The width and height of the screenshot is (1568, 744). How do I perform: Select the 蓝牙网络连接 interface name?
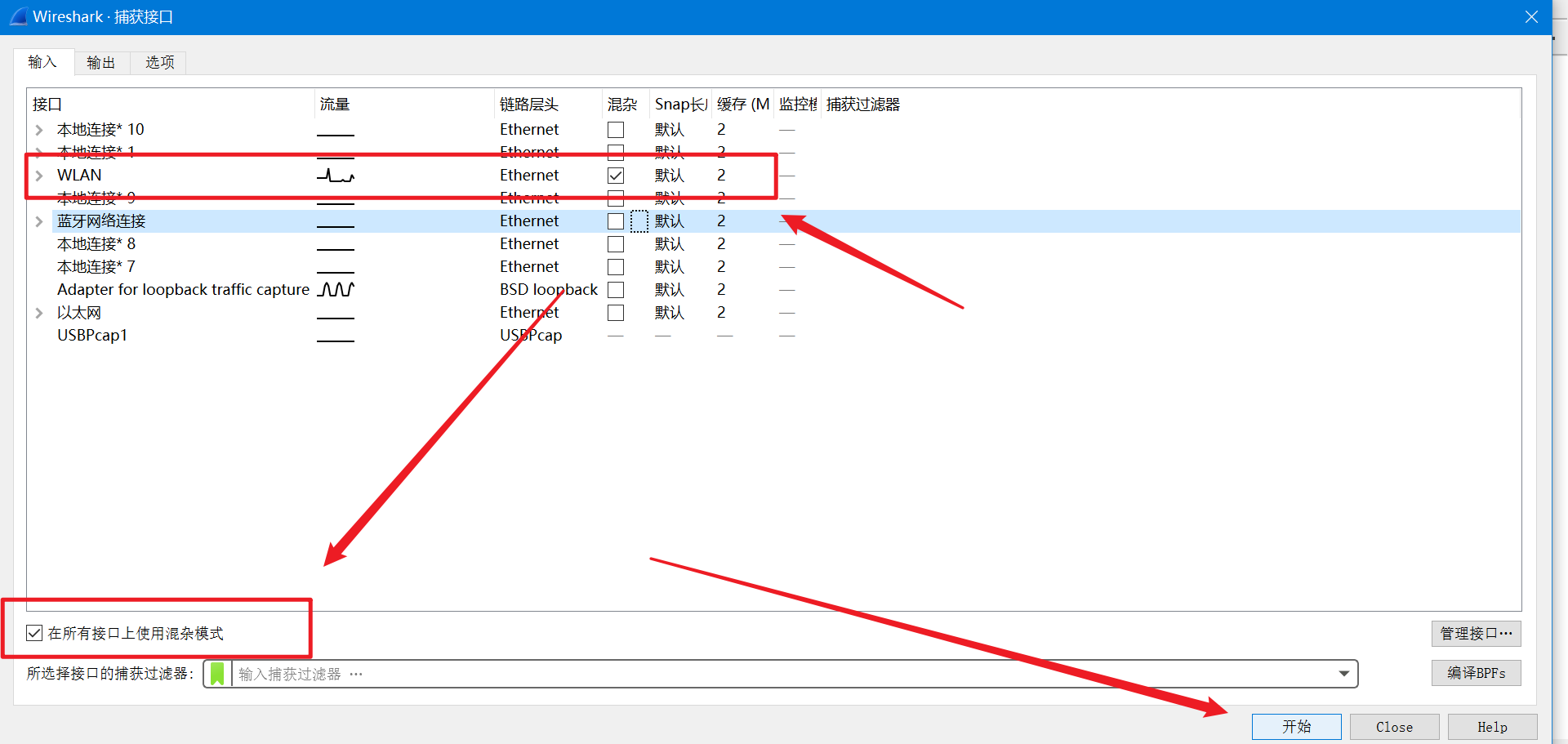click(101, 221)
